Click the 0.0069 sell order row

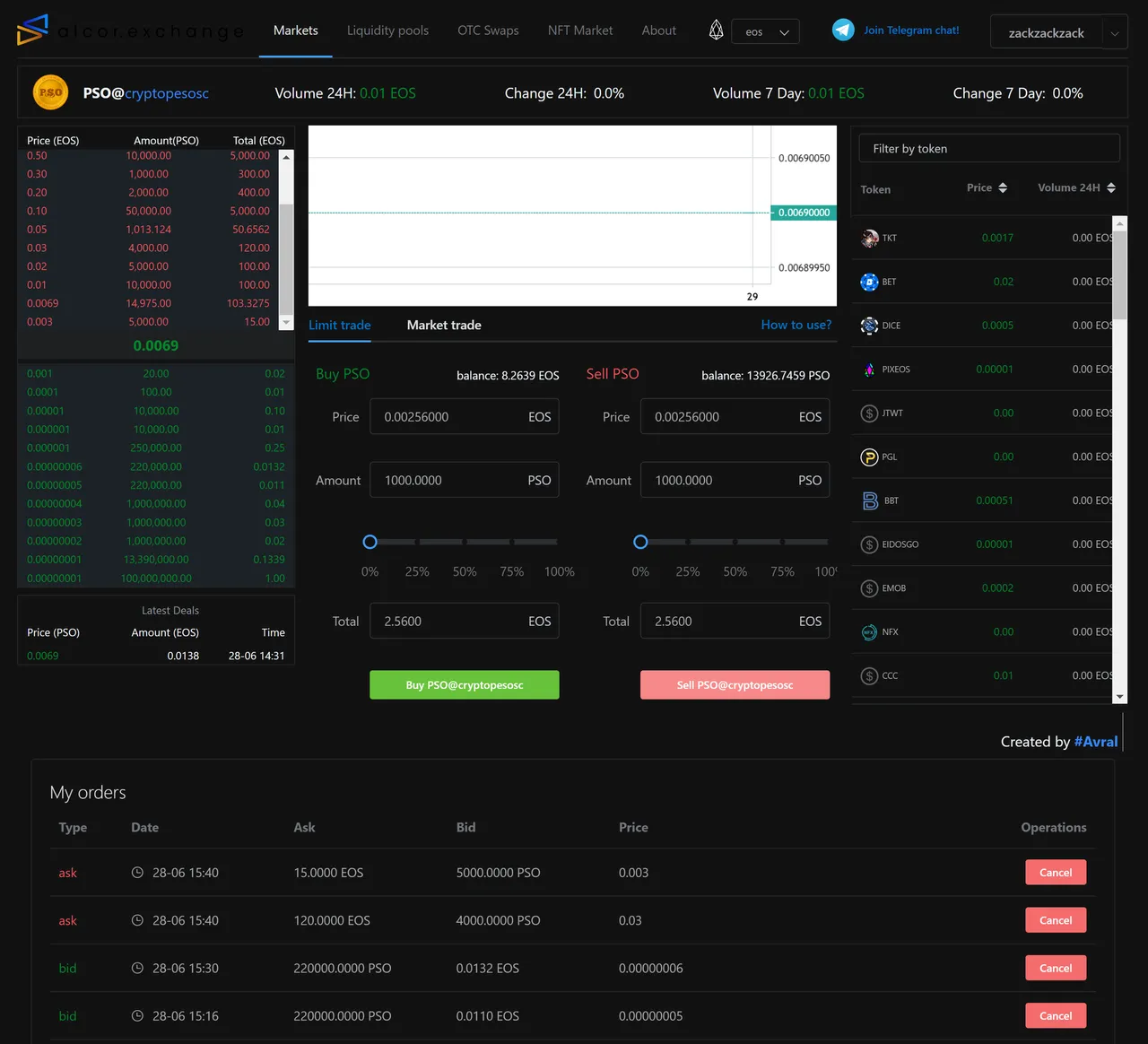point(149,303)
